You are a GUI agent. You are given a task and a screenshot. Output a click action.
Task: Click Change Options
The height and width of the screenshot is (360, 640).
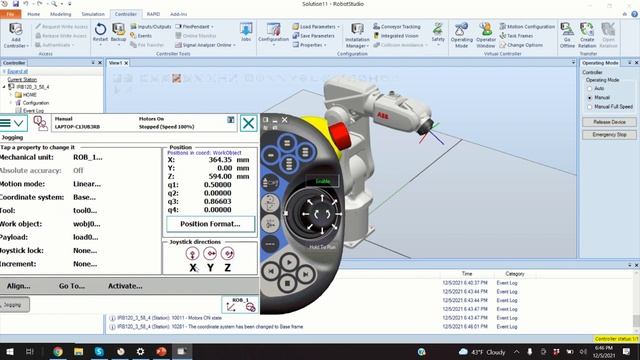tap(521, 45)
